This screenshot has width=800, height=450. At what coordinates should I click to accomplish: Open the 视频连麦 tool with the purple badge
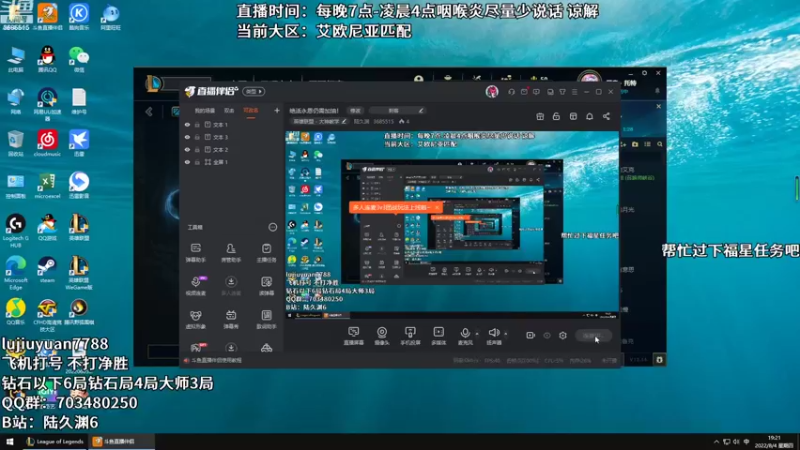pyautogui.click(x=195, y=286)
